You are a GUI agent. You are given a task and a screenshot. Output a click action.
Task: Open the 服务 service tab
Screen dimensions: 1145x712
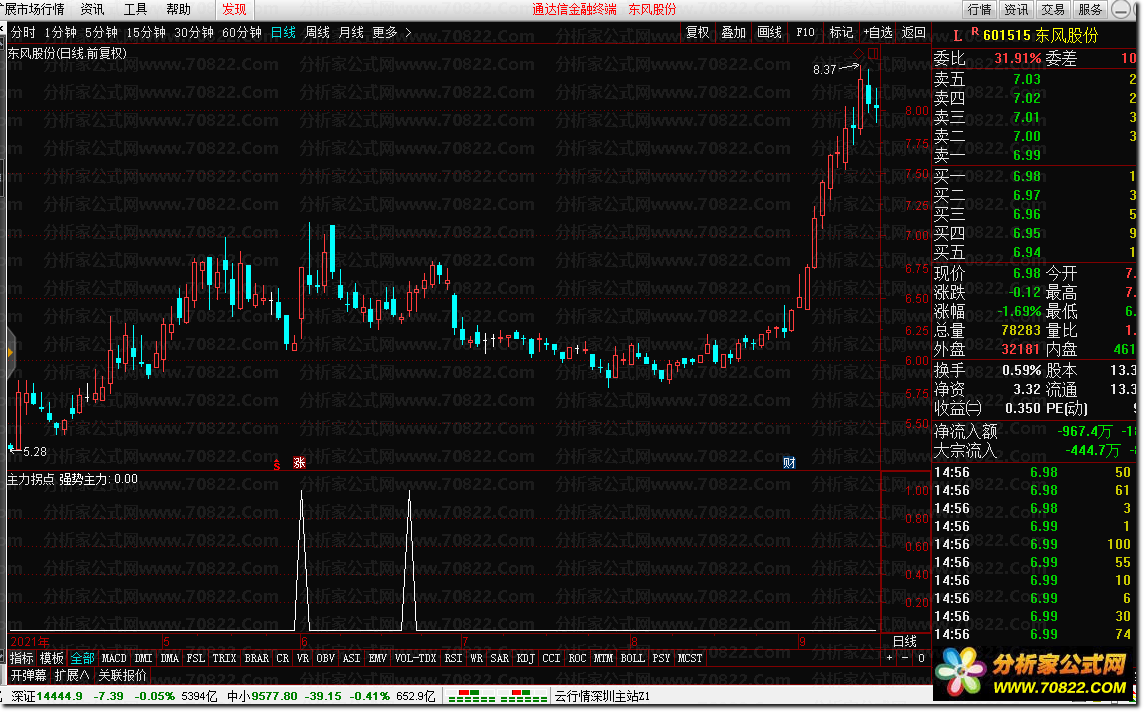[x=1090, y=9]
